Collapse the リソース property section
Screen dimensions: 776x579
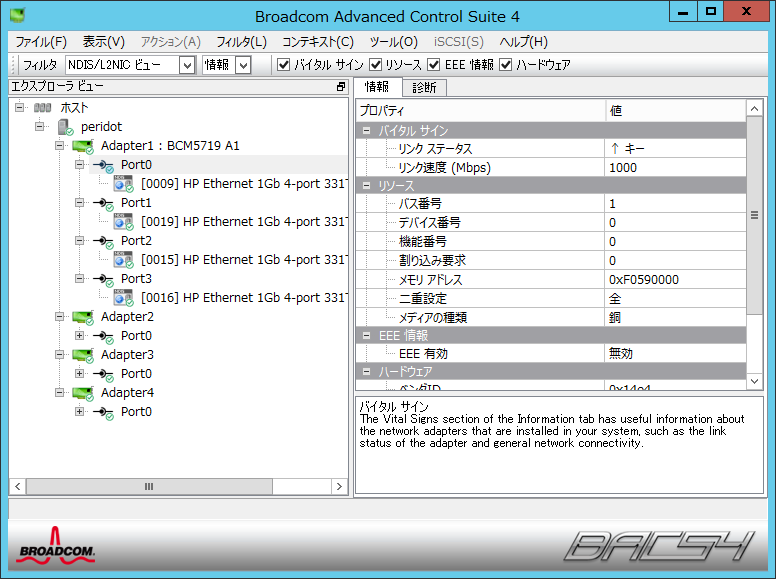point(366,186)
